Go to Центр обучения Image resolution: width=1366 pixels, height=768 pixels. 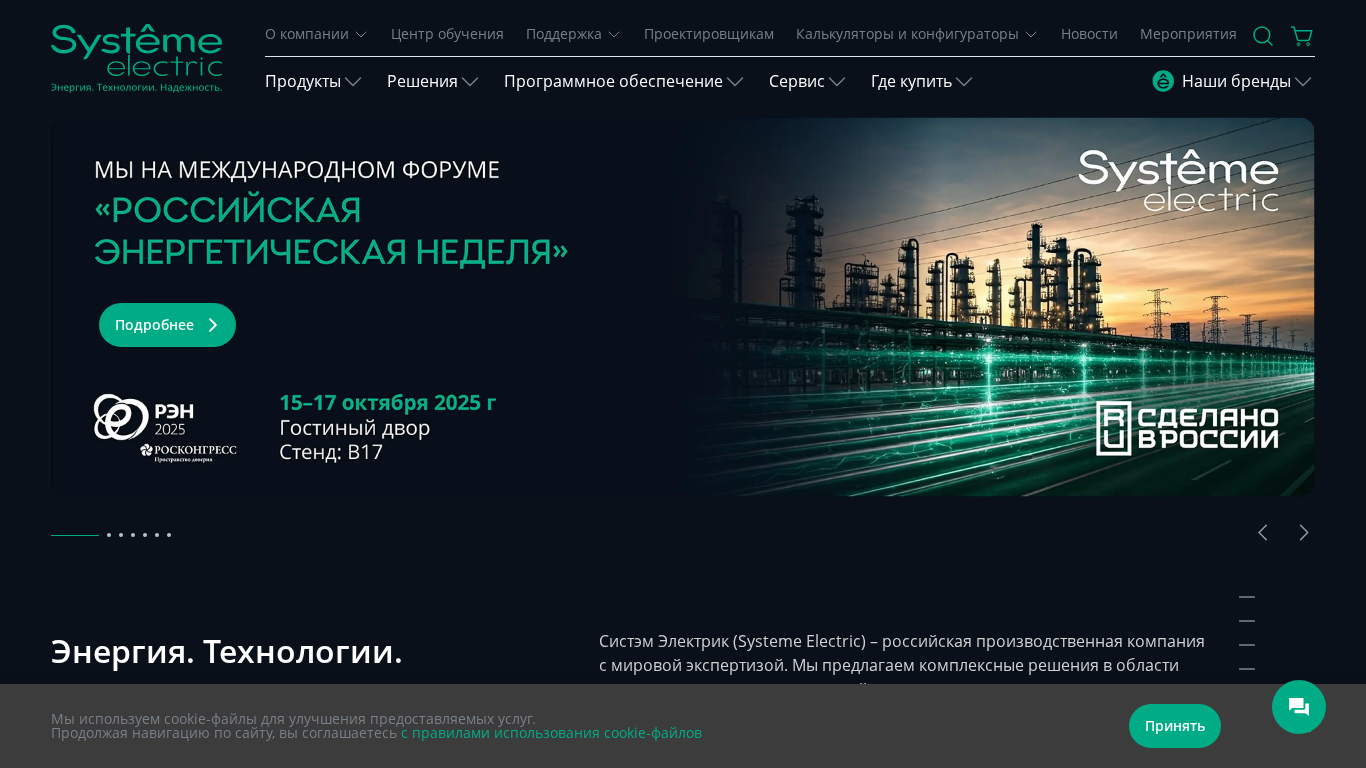click(x=447, y=34)
